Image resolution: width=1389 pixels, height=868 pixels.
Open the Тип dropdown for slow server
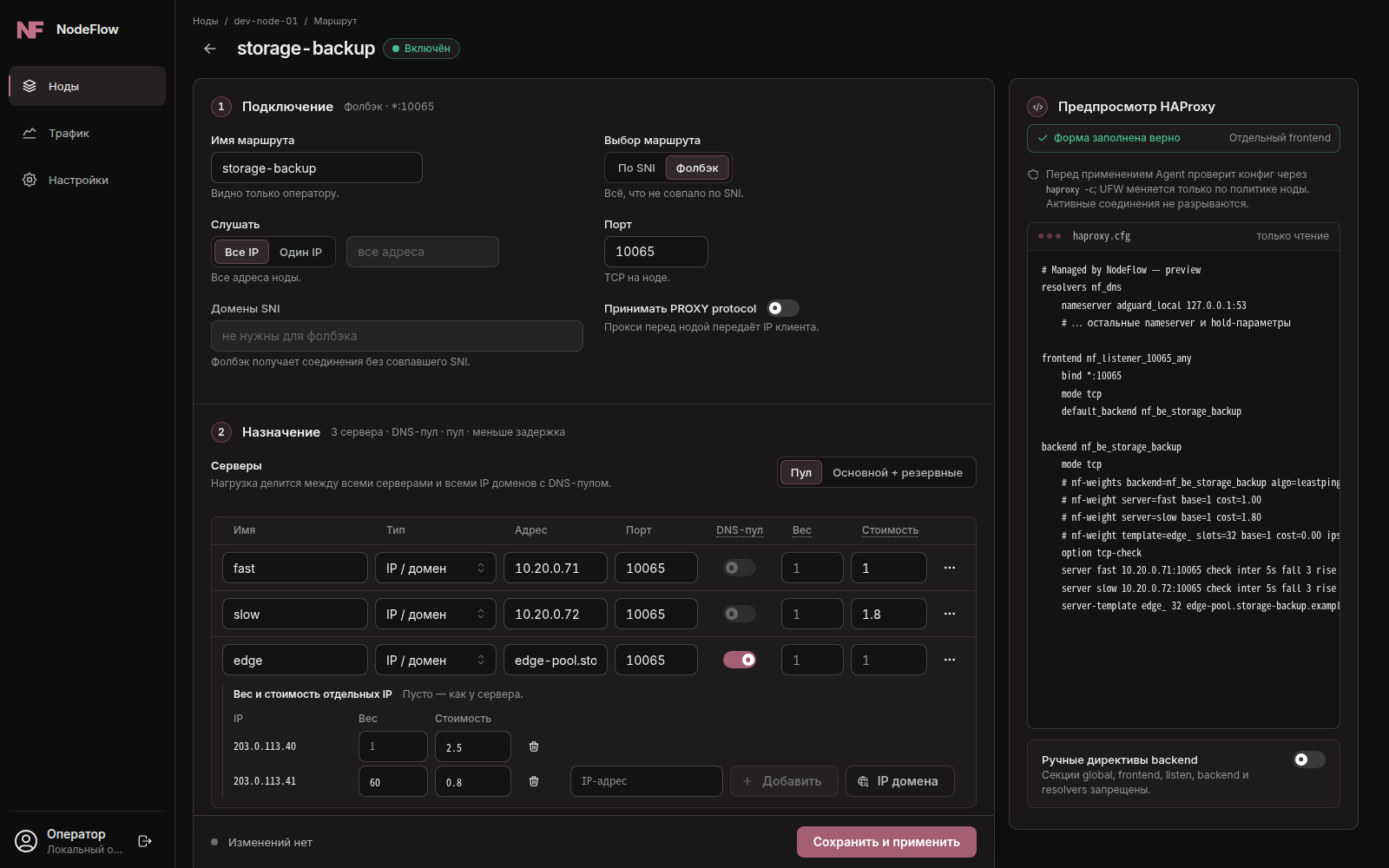[x=436, y=614]
